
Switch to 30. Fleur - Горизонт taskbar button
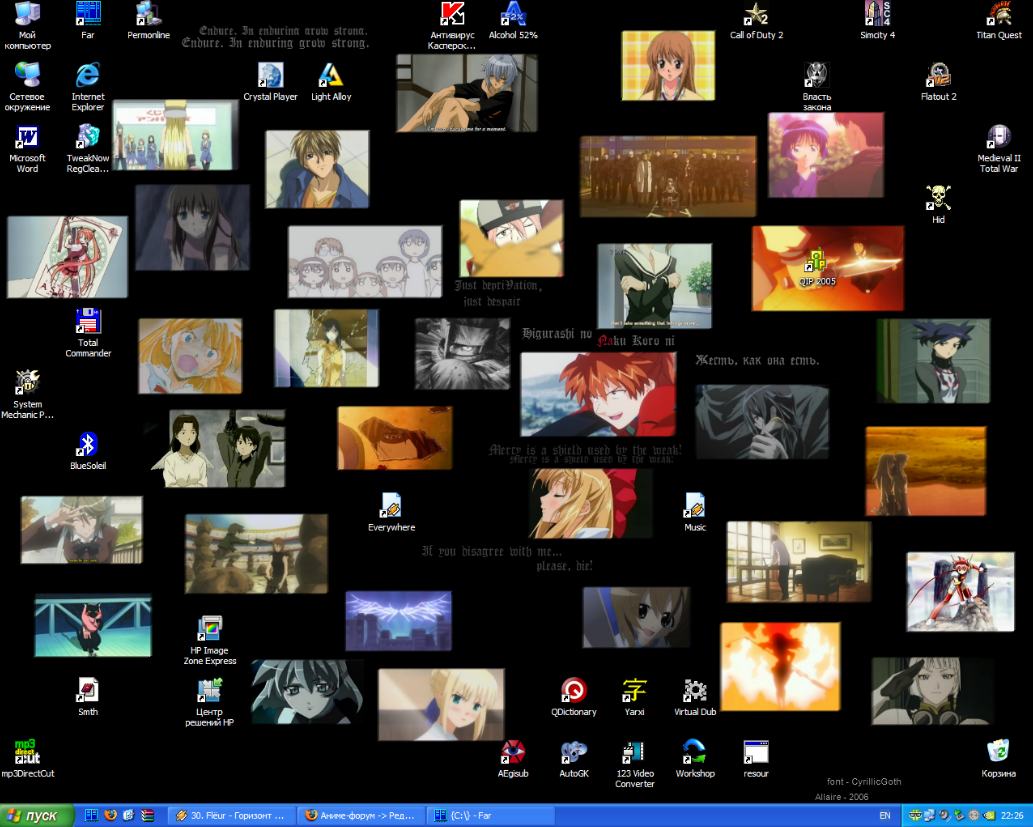coord(231,816)
